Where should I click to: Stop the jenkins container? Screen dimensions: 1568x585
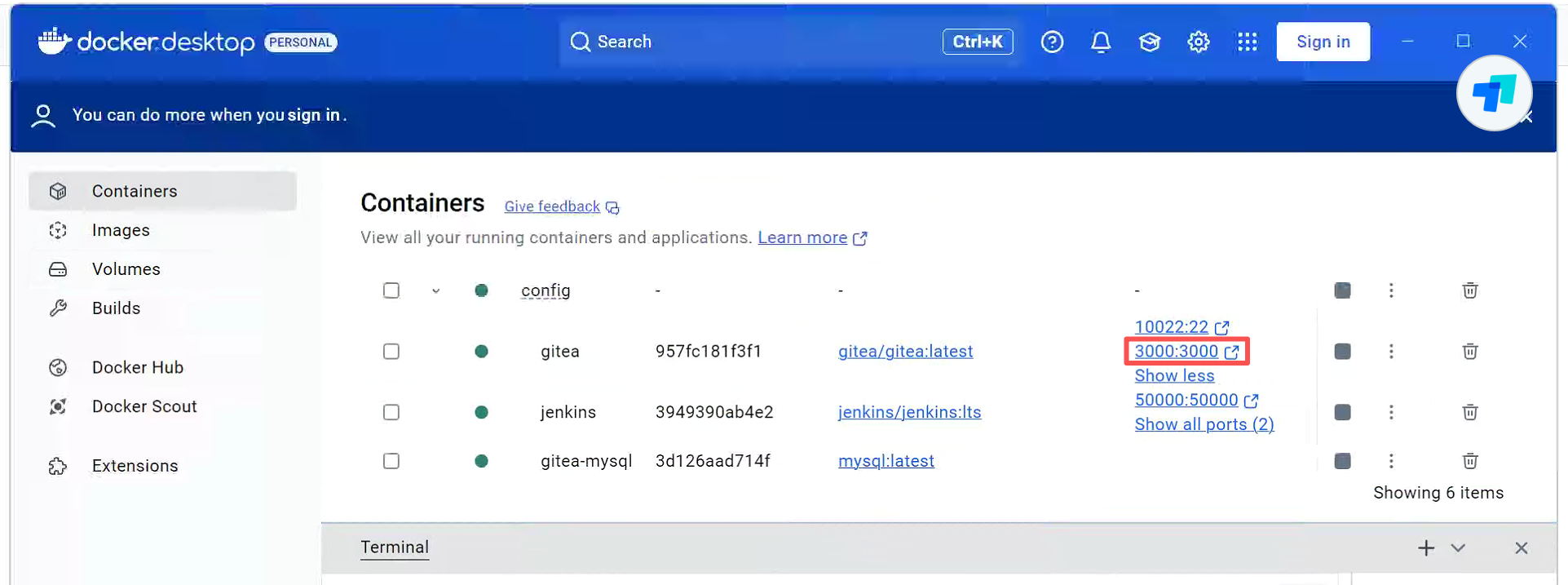tap(1342, 412)
